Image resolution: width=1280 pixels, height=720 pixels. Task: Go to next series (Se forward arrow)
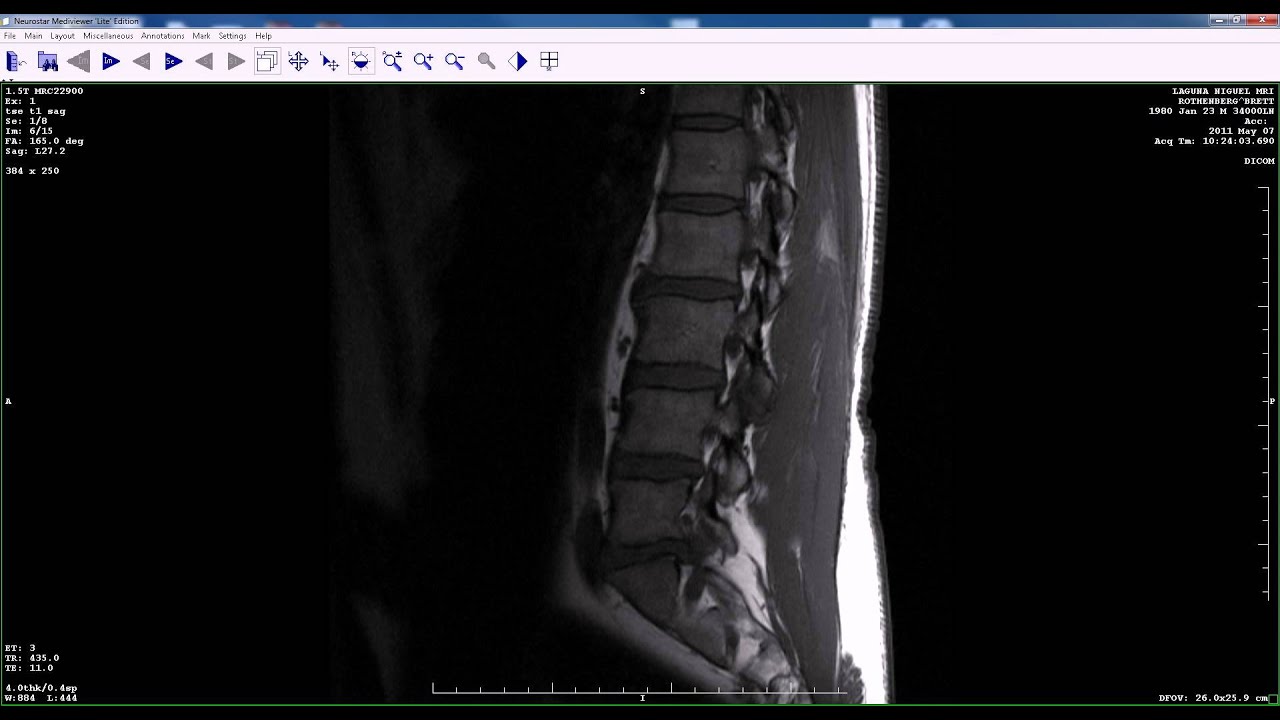coord(172,62)
